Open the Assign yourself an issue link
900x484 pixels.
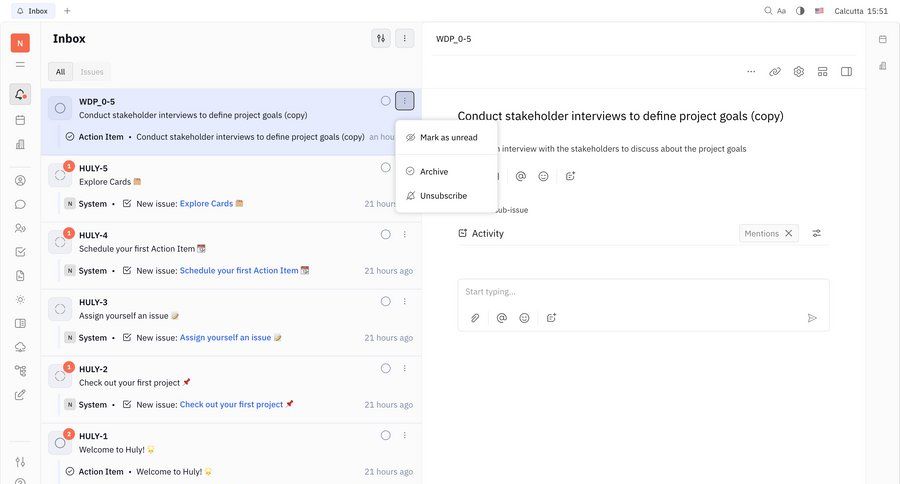230,338
